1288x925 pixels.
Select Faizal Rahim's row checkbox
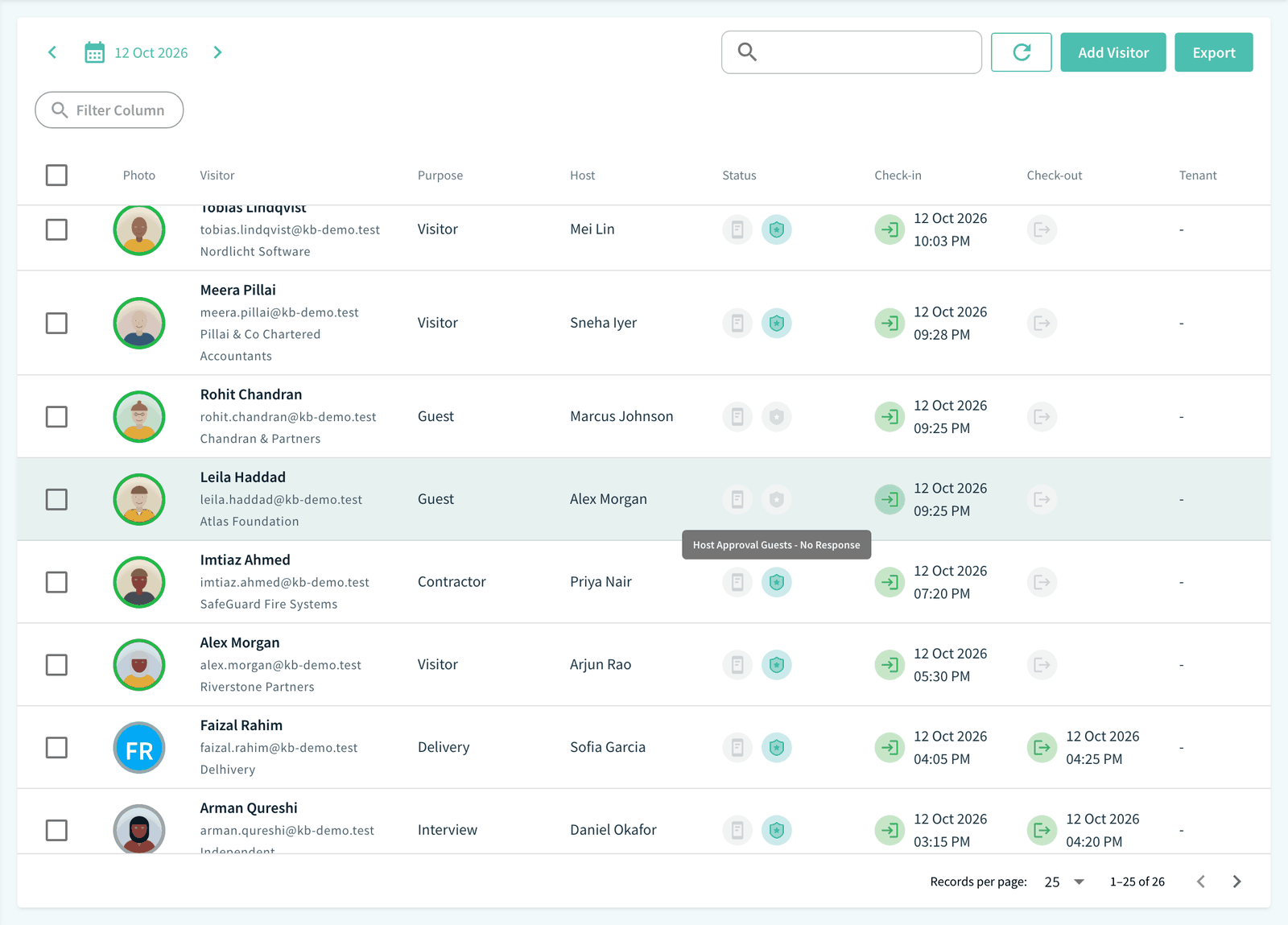coord(56,748)
